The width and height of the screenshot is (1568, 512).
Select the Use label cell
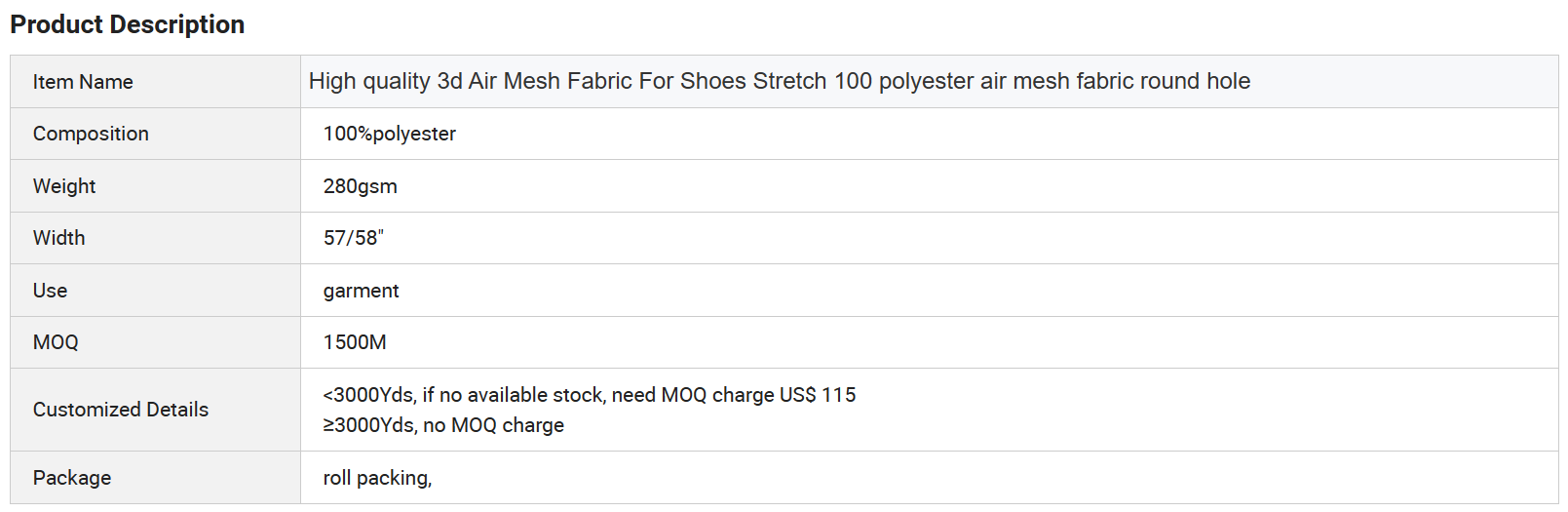[x=155, y=291]
